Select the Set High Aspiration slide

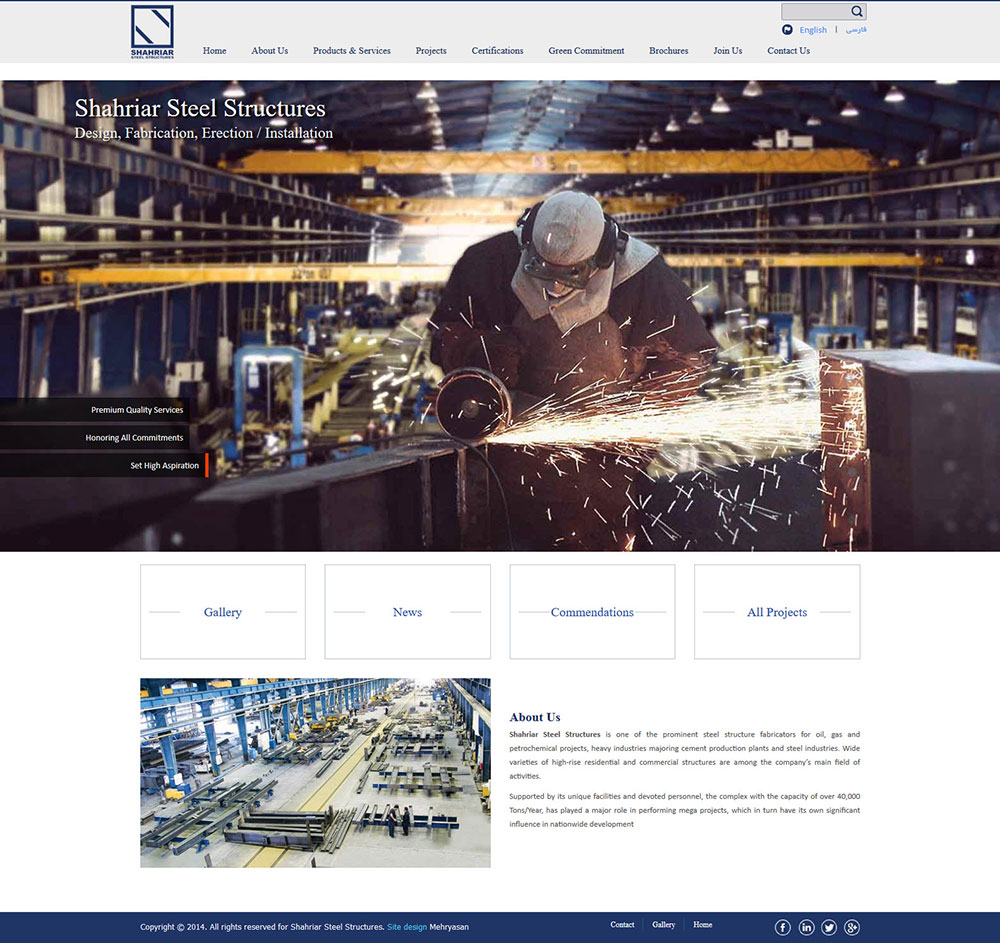coord(104,465)
